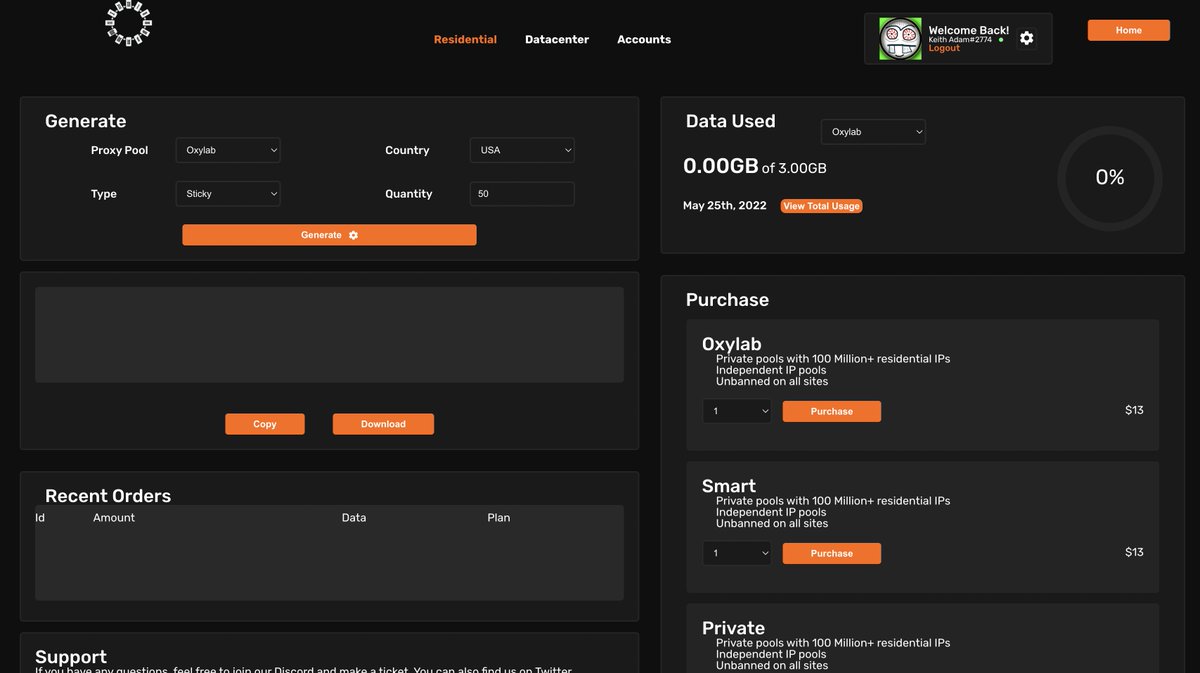Viewport: 1200px width, 673px height.
Task: Log out via Logout link
Action: (944, 48)
